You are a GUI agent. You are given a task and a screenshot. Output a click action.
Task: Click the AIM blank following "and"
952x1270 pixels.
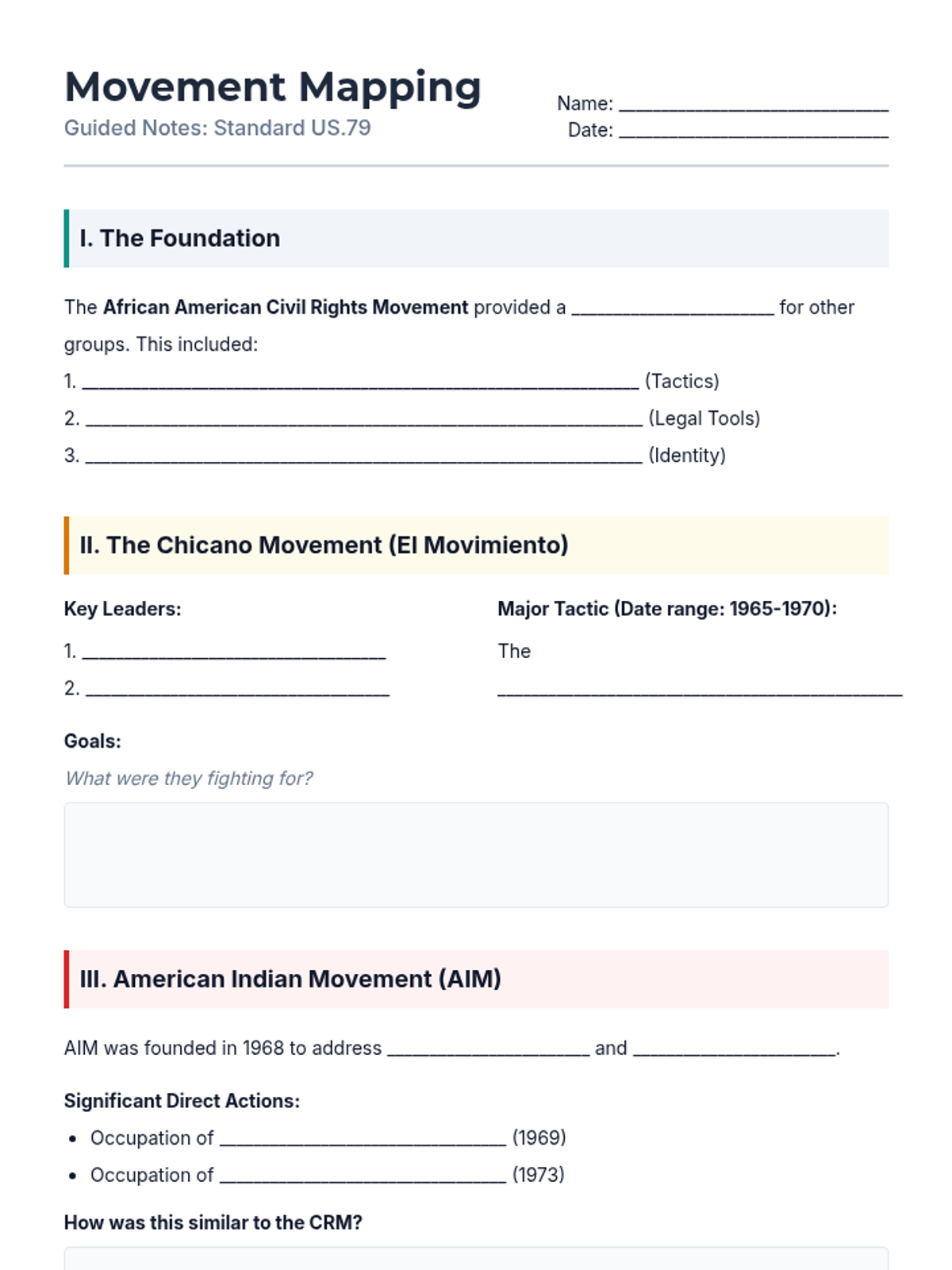click(734, 1050)
